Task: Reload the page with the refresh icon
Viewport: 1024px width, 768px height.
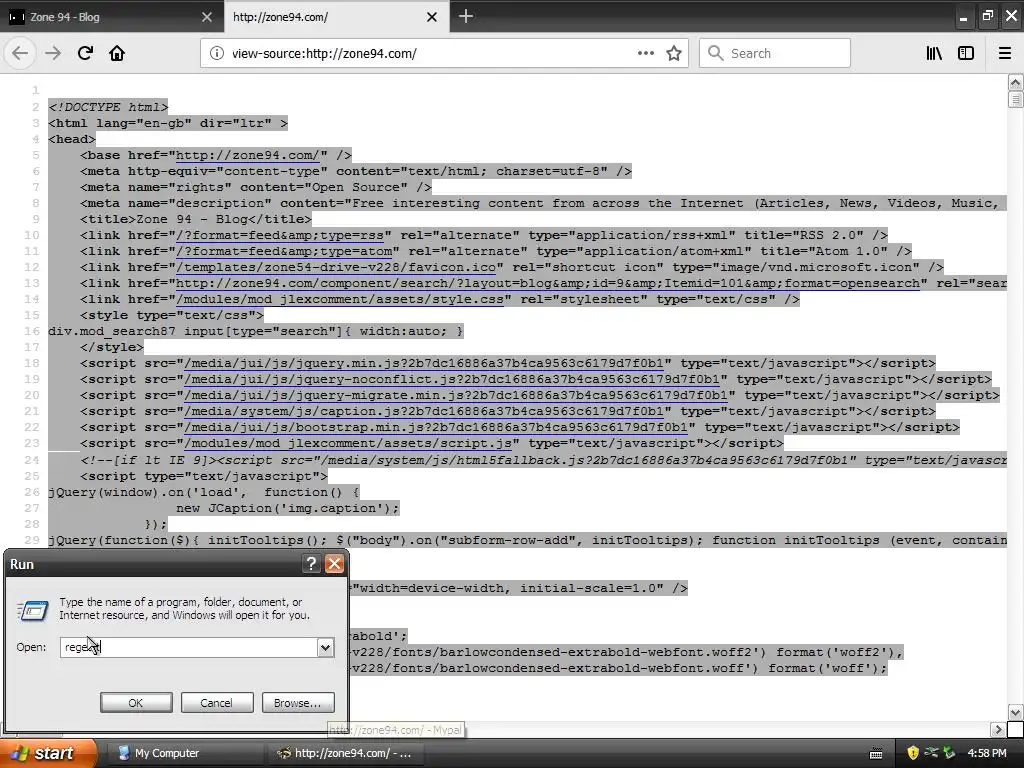Action: pyautogui.click(x=85, y=53)
